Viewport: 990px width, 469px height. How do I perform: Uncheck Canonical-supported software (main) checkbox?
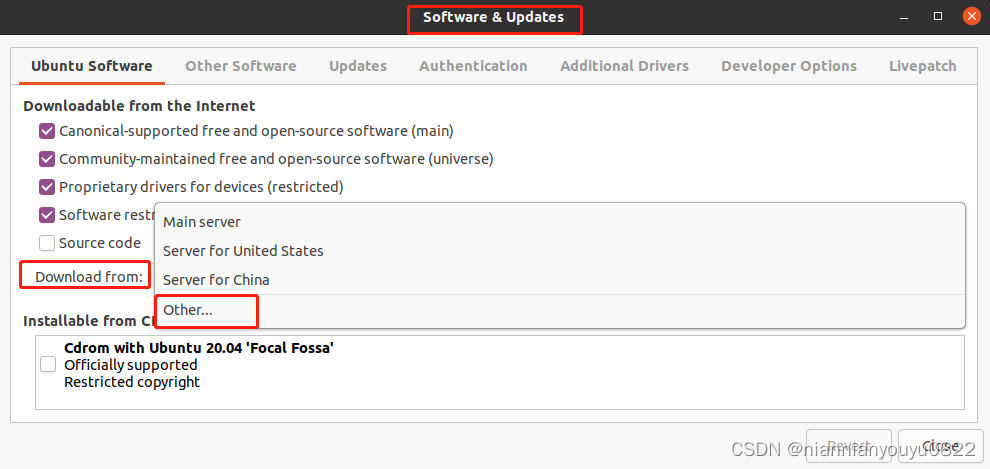click(x=47, y=131)
